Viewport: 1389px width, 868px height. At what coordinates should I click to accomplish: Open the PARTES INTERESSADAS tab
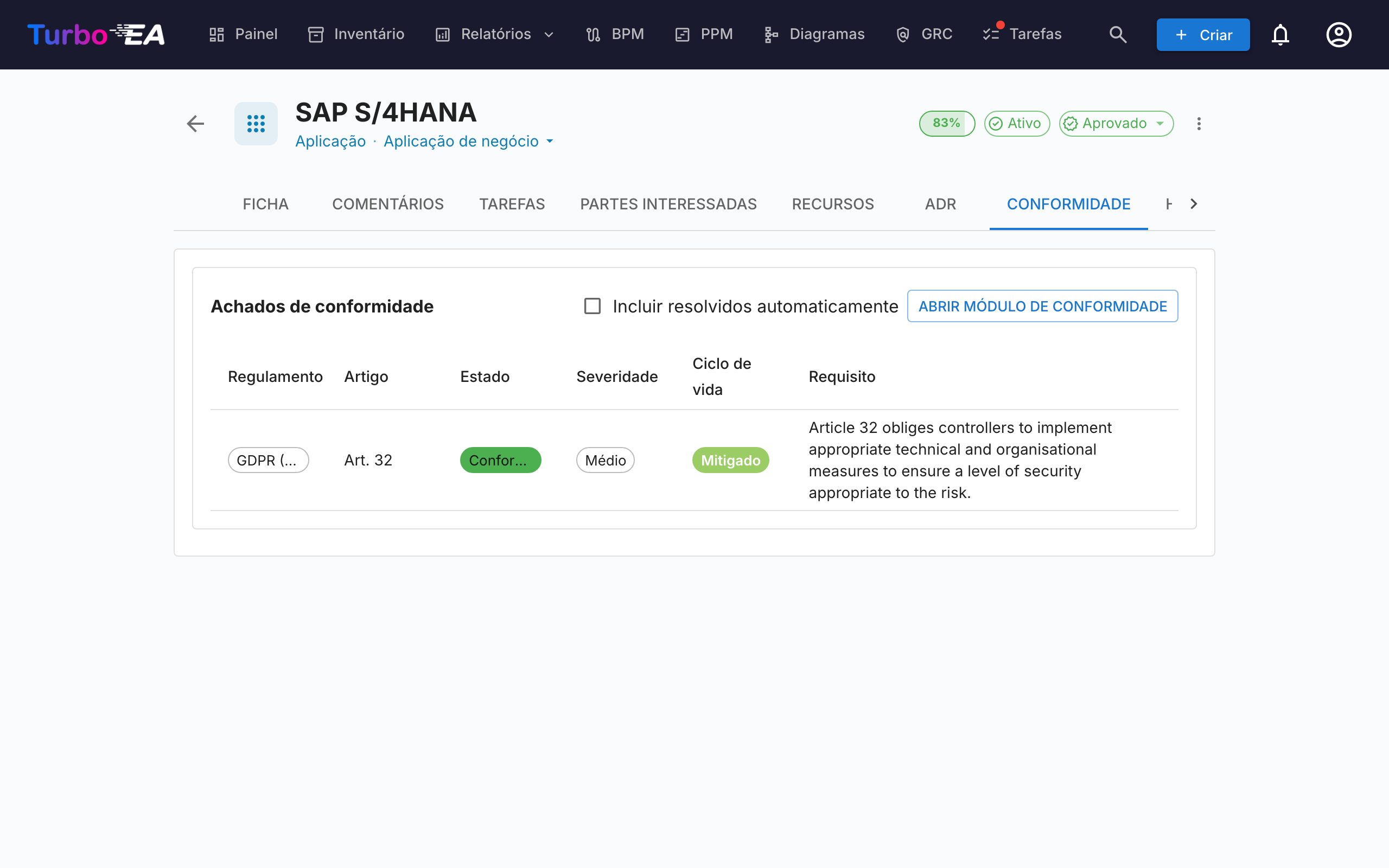pyautogui.click(x=668, y=204)
